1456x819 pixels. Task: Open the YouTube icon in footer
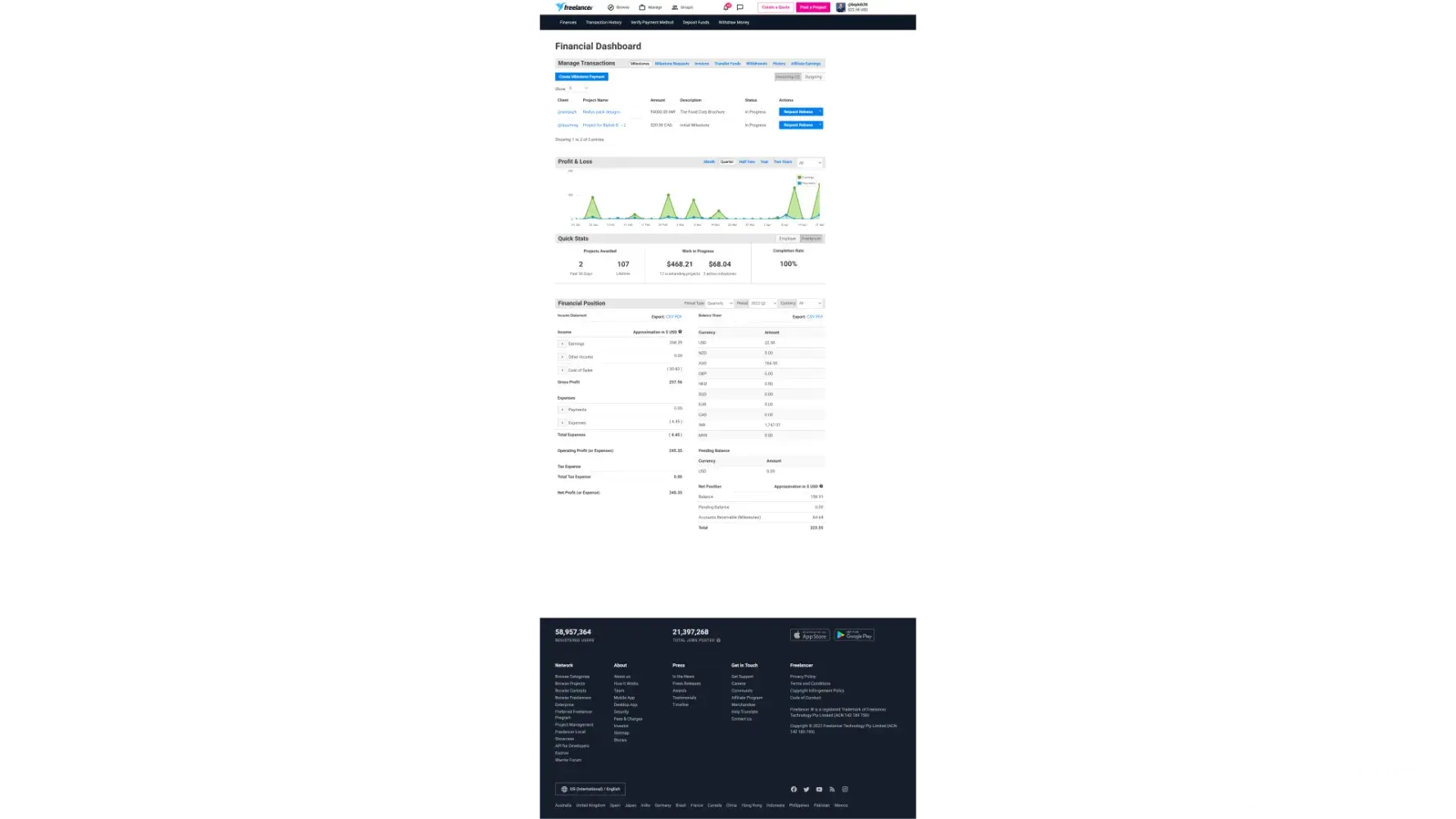point(819,790)
